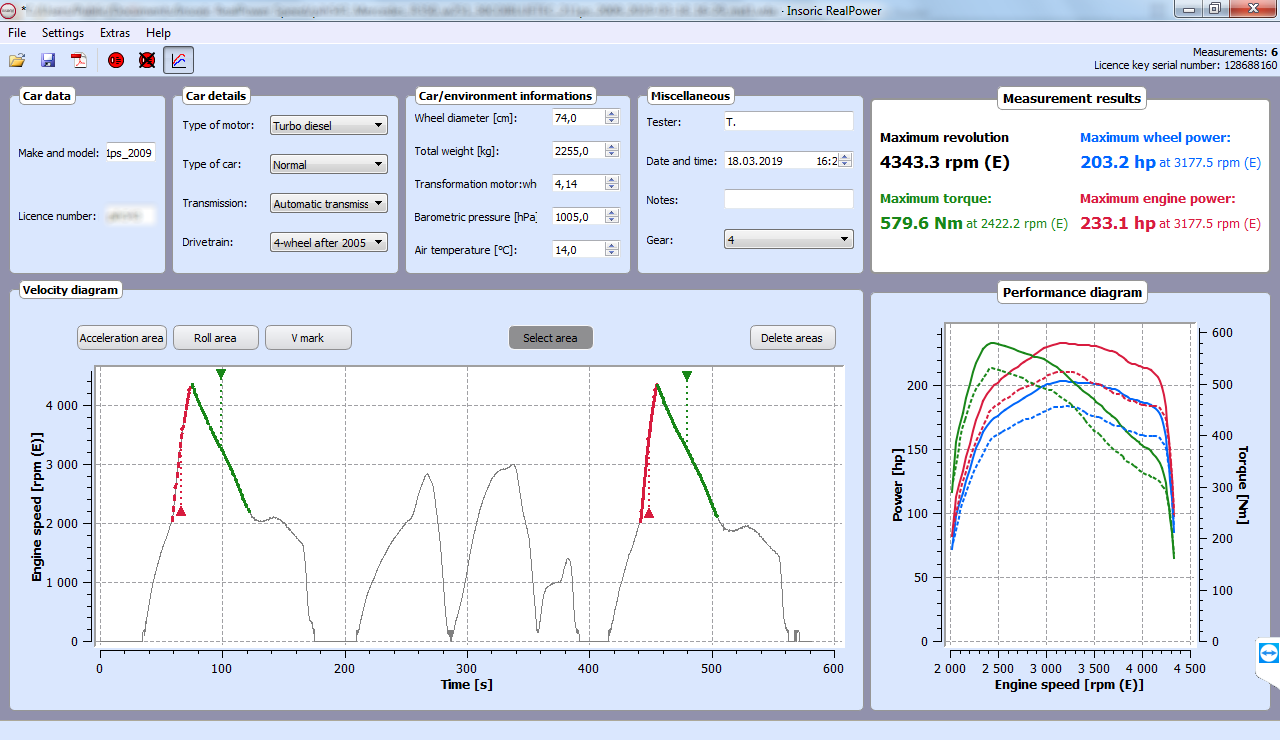This screenshot has width=1280, height=740.
Task: Click the Velocity diagram title label
Action: point(71,290)
